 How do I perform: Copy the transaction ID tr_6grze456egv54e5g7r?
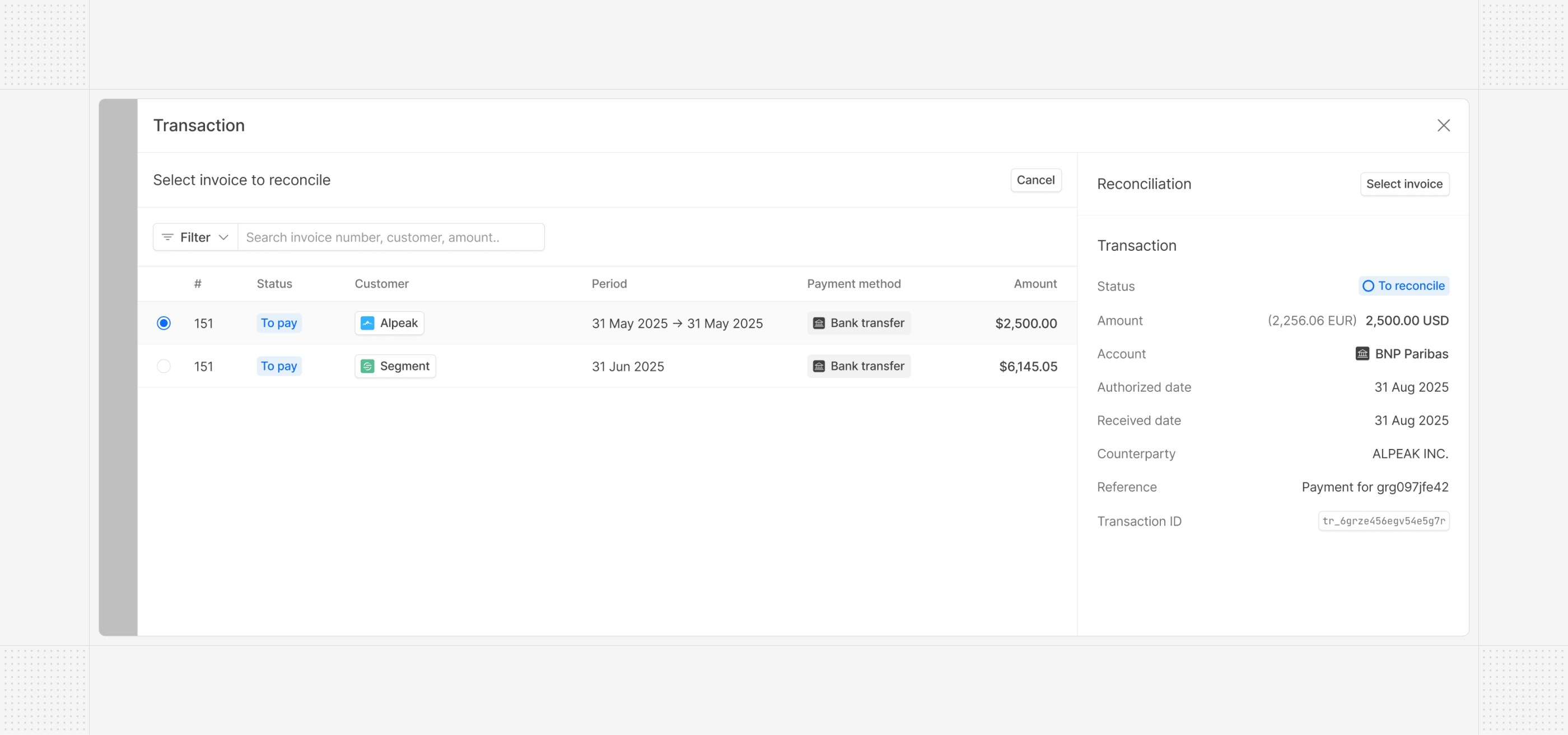pyautogui.click(x=1383, y=521)
